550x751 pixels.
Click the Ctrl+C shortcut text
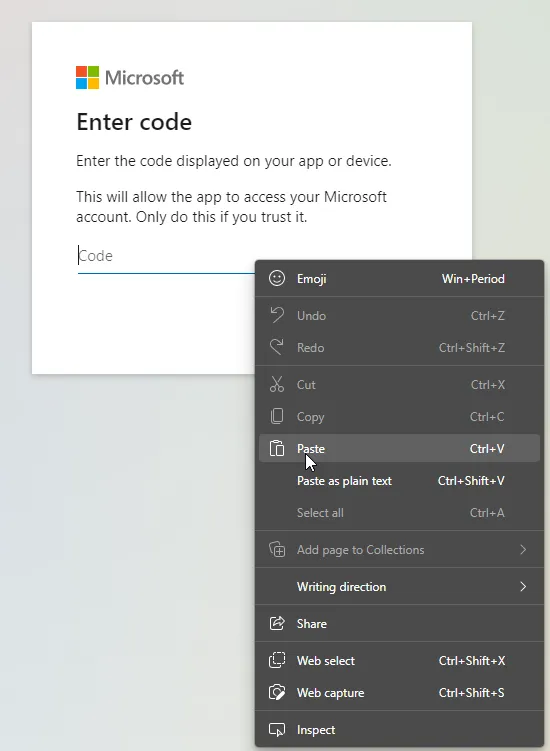coord(487,416)
